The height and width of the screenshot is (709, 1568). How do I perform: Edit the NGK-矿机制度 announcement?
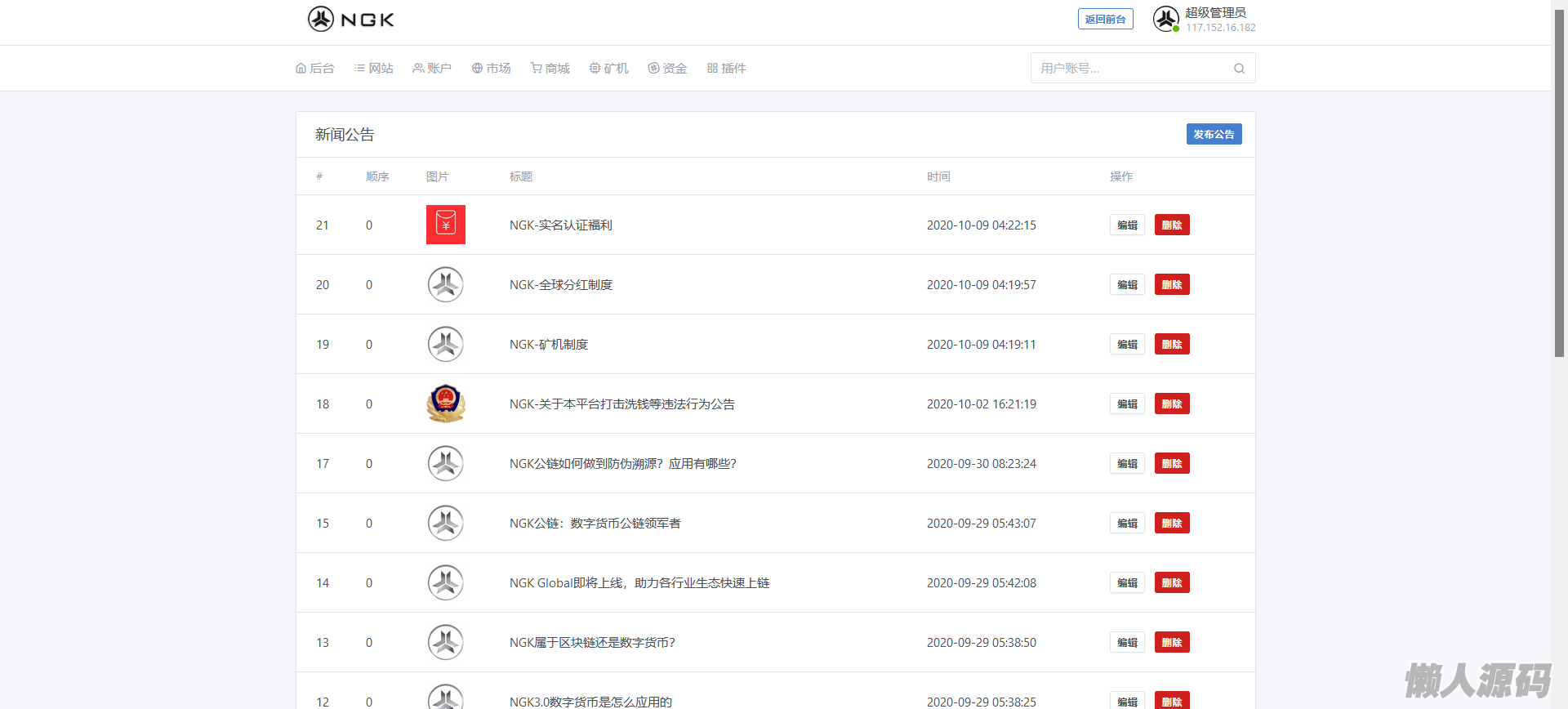(1127, 344)
